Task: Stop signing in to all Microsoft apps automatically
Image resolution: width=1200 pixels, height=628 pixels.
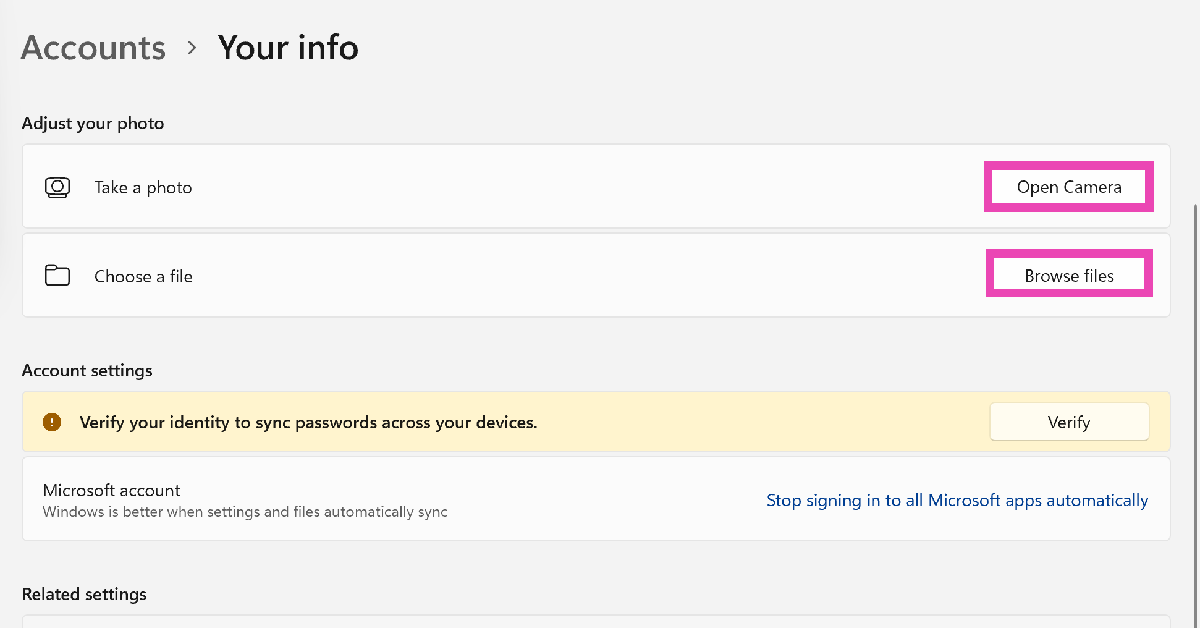Action: coord(957,500)
